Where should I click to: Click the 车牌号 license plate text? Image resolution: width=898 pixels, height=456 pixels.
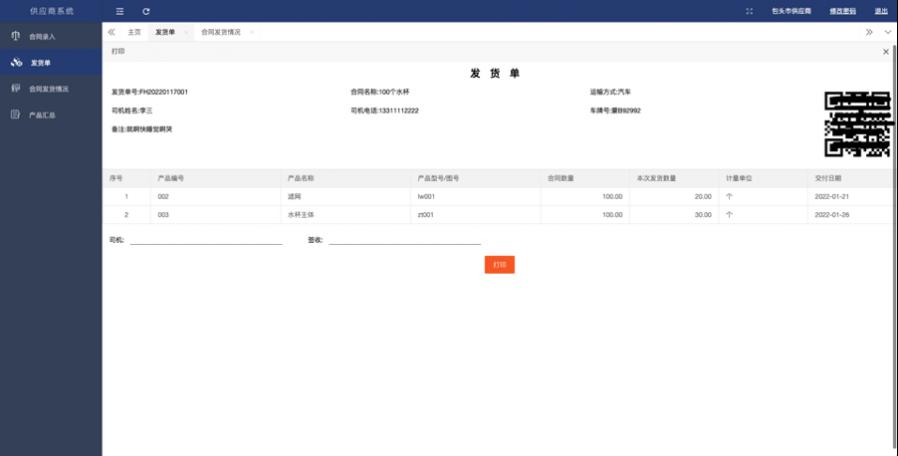616,111
